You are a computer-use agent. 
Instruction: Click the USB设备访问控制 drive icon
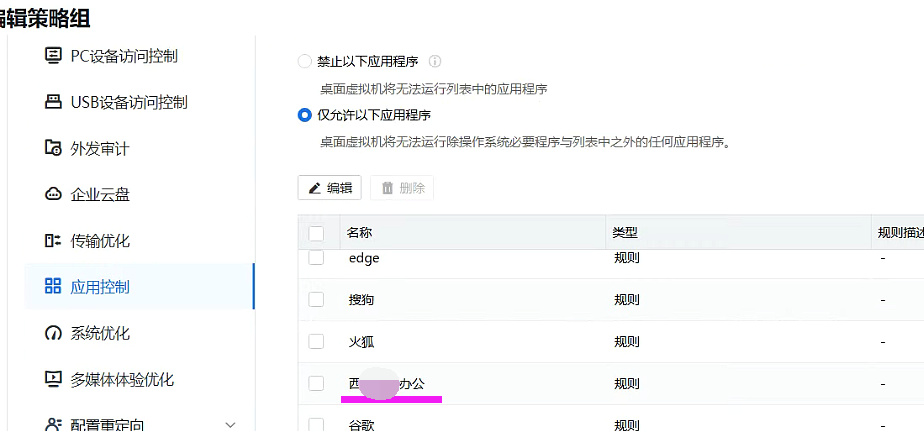53,101
